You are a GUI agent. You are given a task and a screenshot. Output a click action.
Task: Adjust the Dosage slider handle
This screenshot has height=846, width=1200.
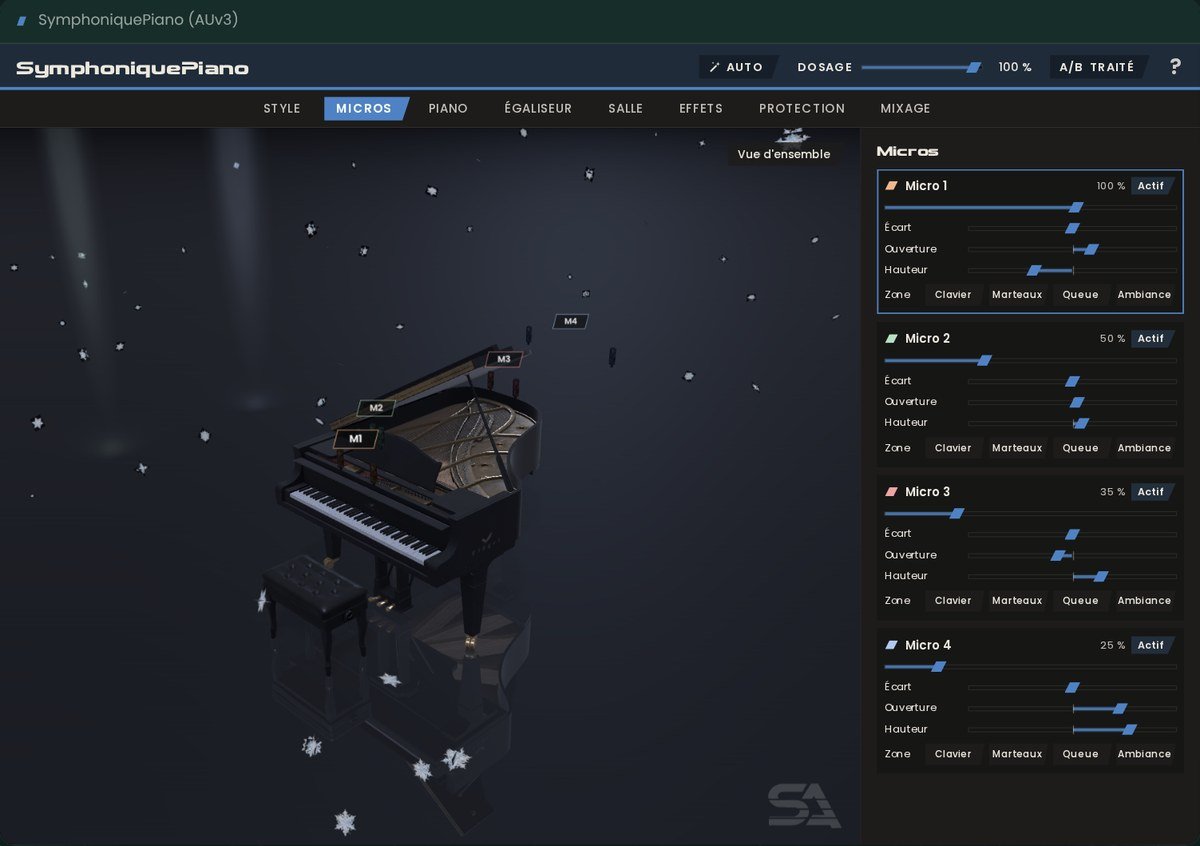[974, 67]
